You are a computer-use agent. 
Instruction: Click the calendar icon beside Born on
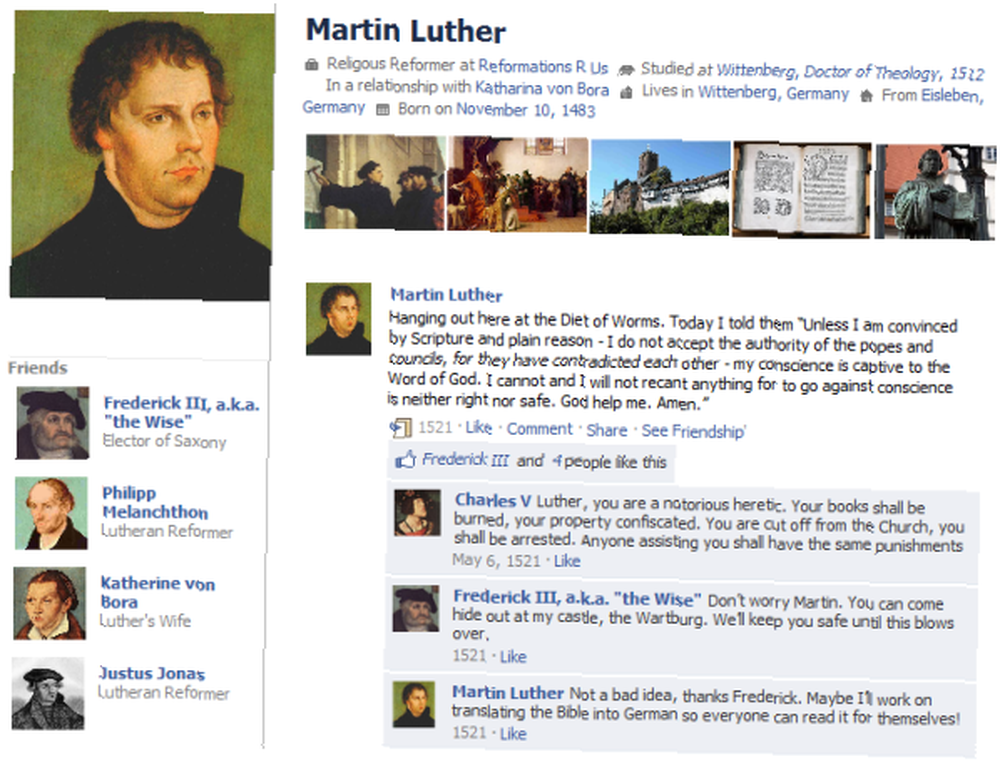pos(382,110)
